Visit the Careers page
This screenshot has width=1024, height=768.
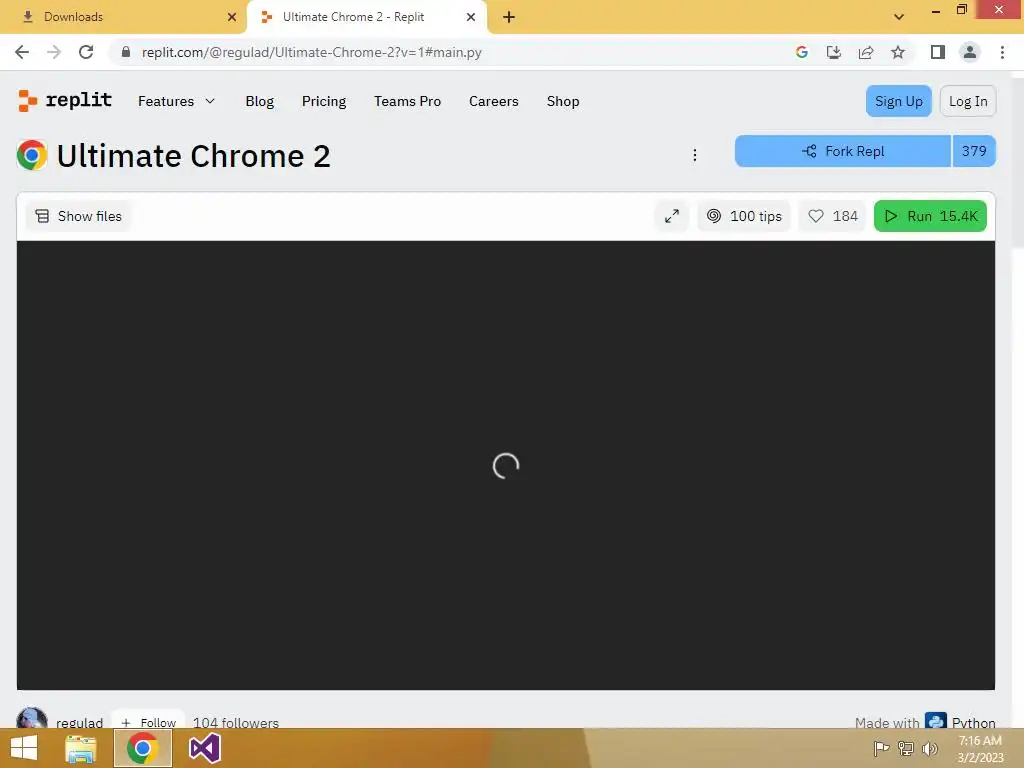[x=494, y=101]
